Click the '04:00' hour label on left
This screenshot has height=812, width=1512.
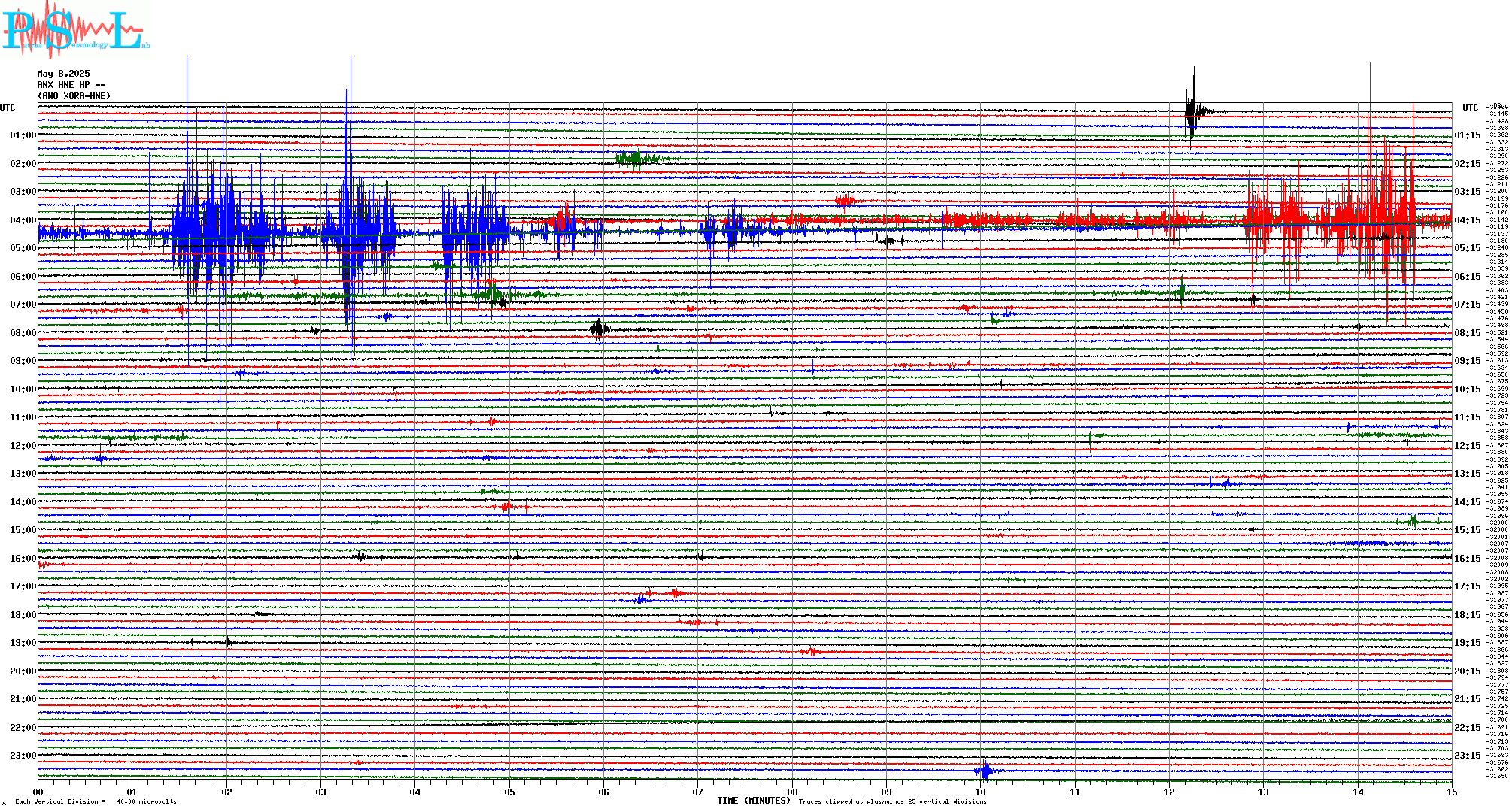[x=23, y=220]
